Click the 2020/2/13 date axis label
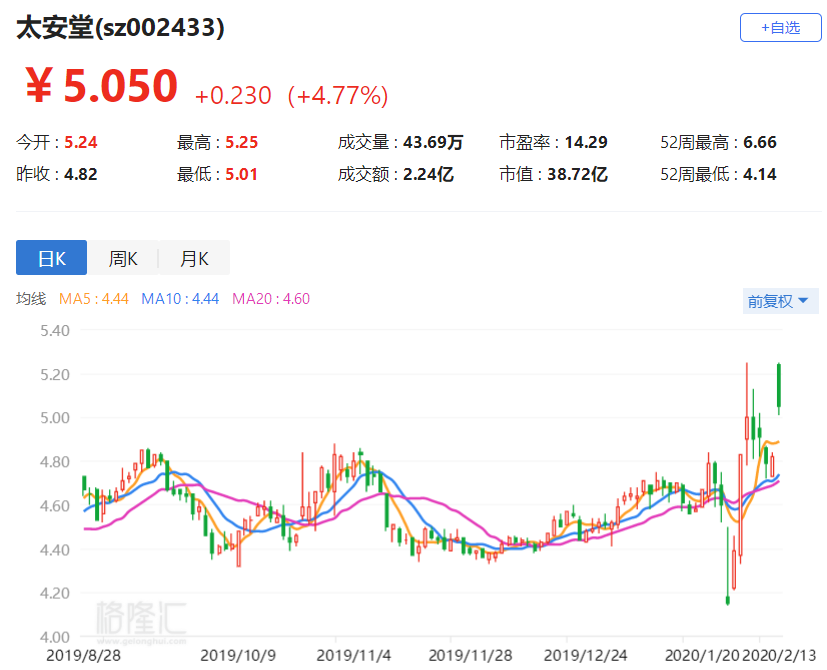Image resolution: width=827 pixels, height=670 pixels. tap(780, 656)
